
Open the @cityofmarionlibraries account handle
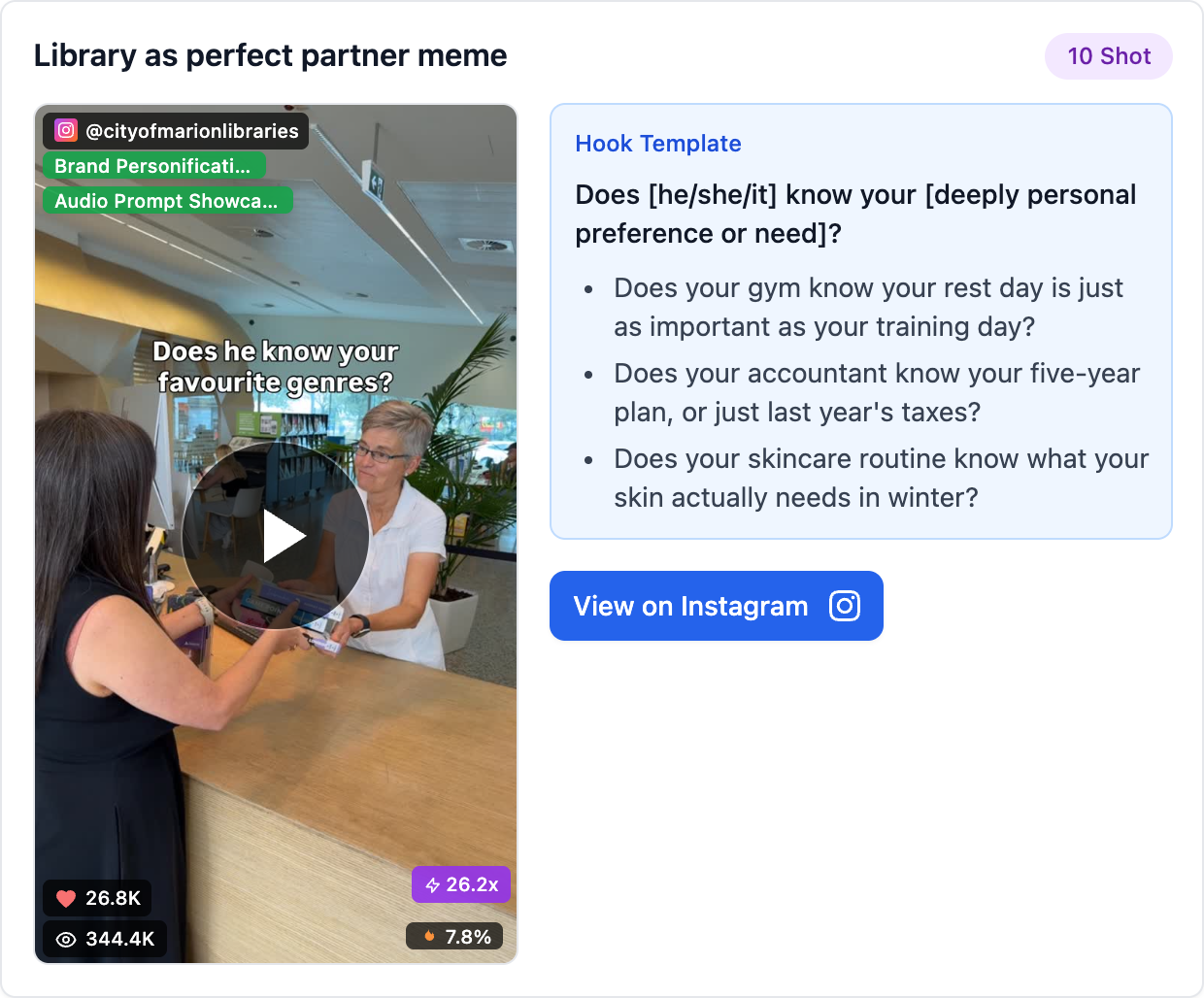click(192, 131)
